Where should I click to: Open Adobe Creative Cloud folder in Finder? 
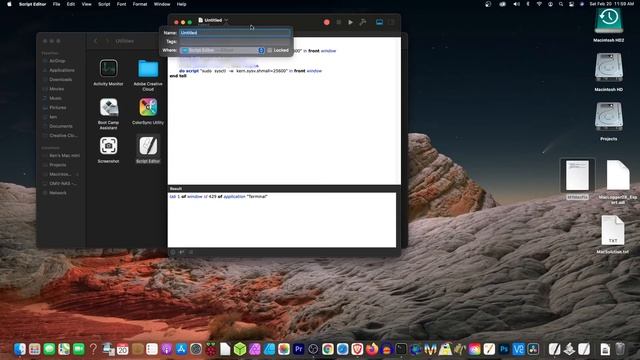coord(148,76)
